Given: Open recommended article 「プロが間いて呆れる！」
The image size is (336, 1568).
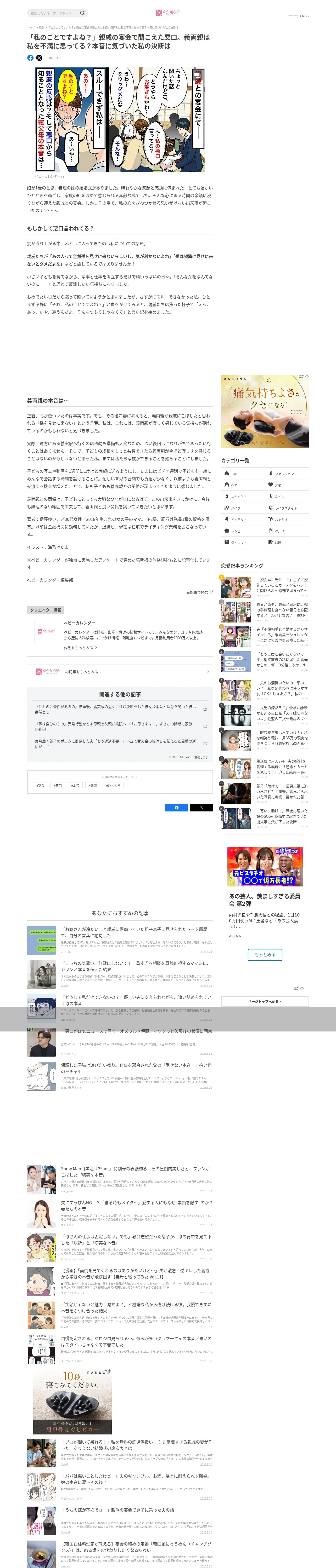Looking at the screenshot, I should coord(120,1453).
